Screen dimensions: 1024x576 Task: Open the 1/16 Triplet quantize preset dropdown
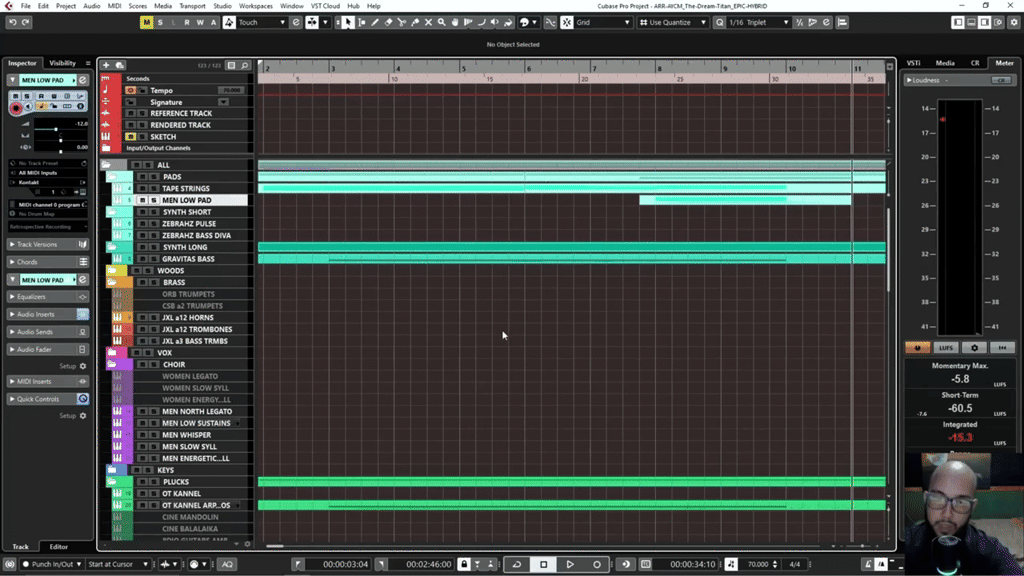(759, 22)
